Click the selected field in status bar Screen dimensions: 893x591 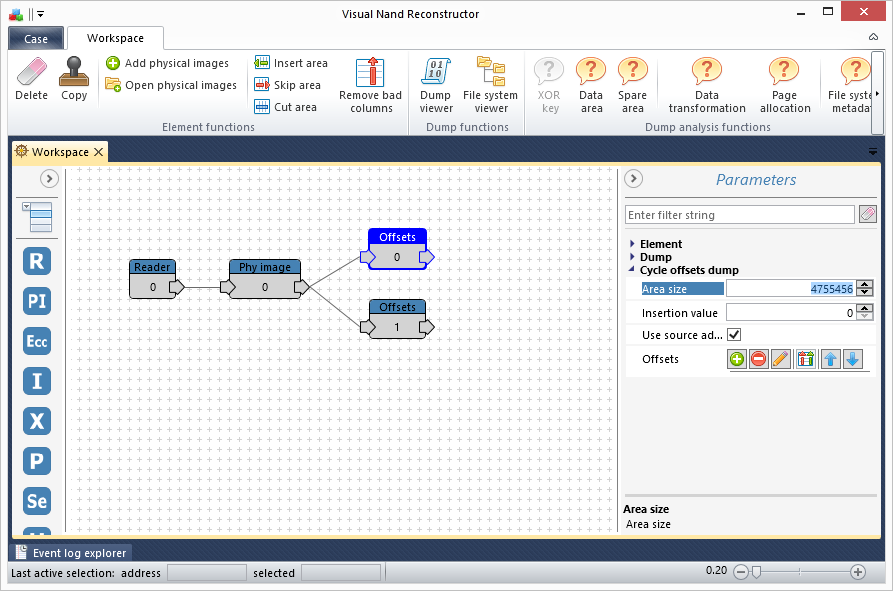341,573
